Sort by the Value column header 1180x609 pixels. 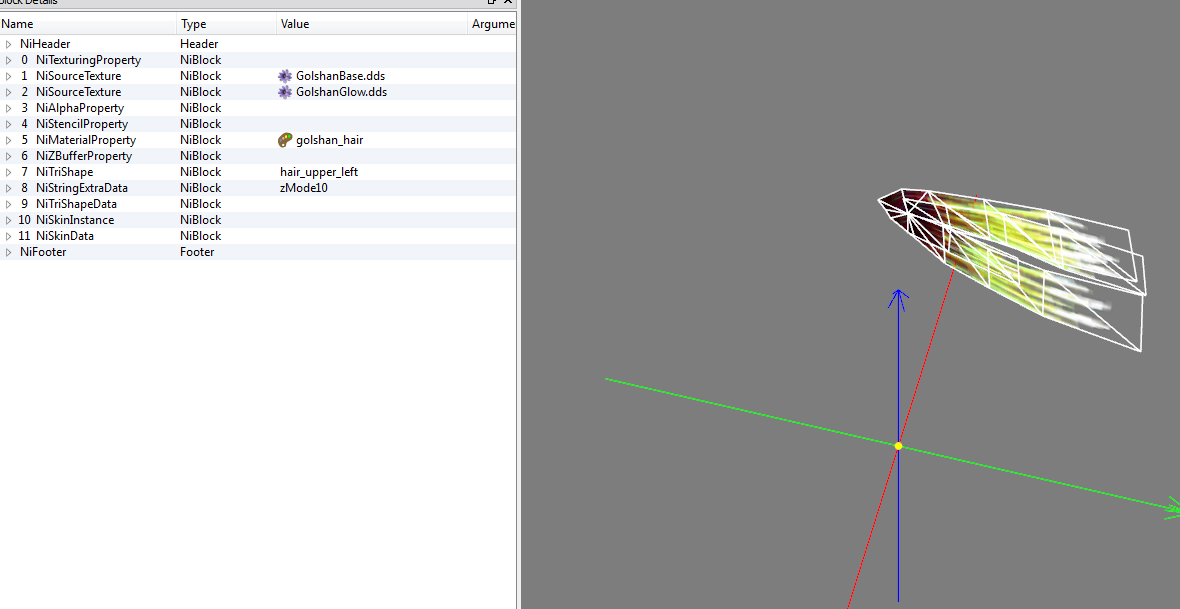pyautogui.click(x=372, y=24)
